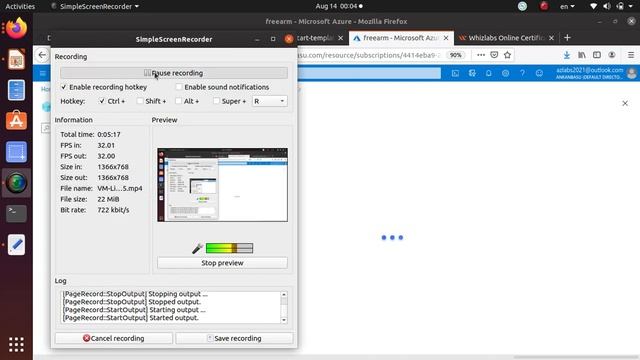Open Azure directory and subscription filter icon
The width and height of the screenshot is (640, 360).
click(x=472, y=73)
